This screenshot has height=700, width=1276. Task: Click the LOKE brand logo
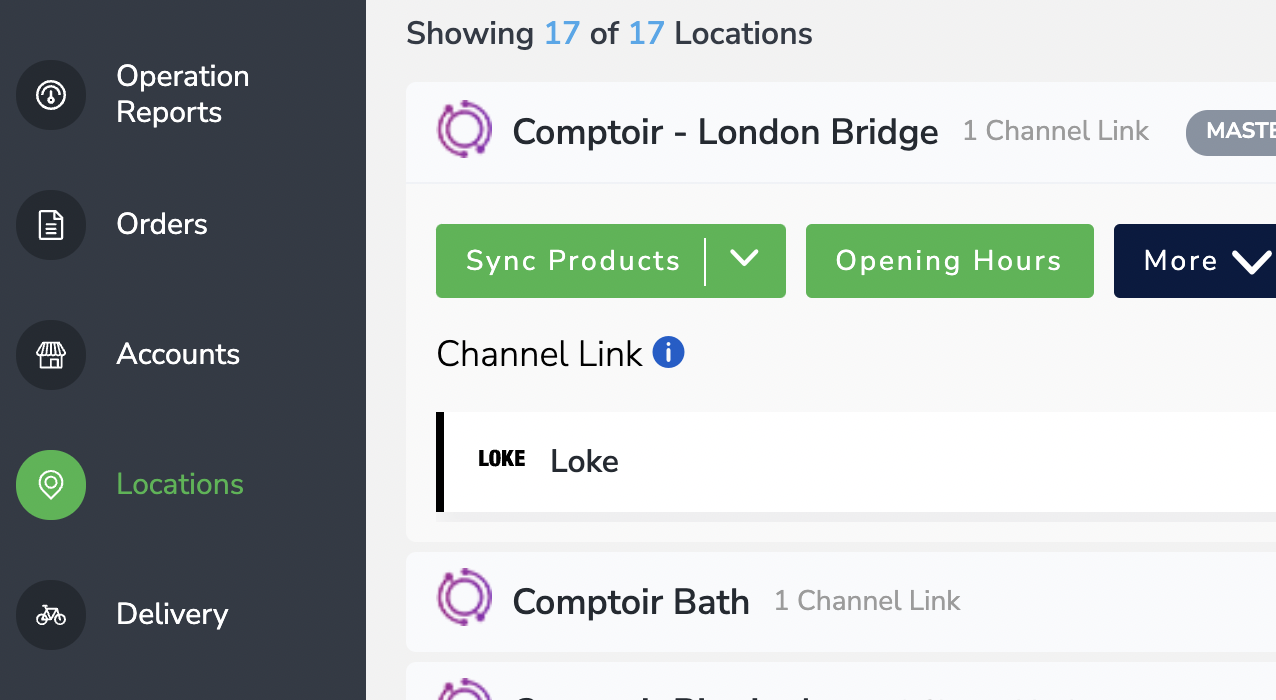pos(501,459)
